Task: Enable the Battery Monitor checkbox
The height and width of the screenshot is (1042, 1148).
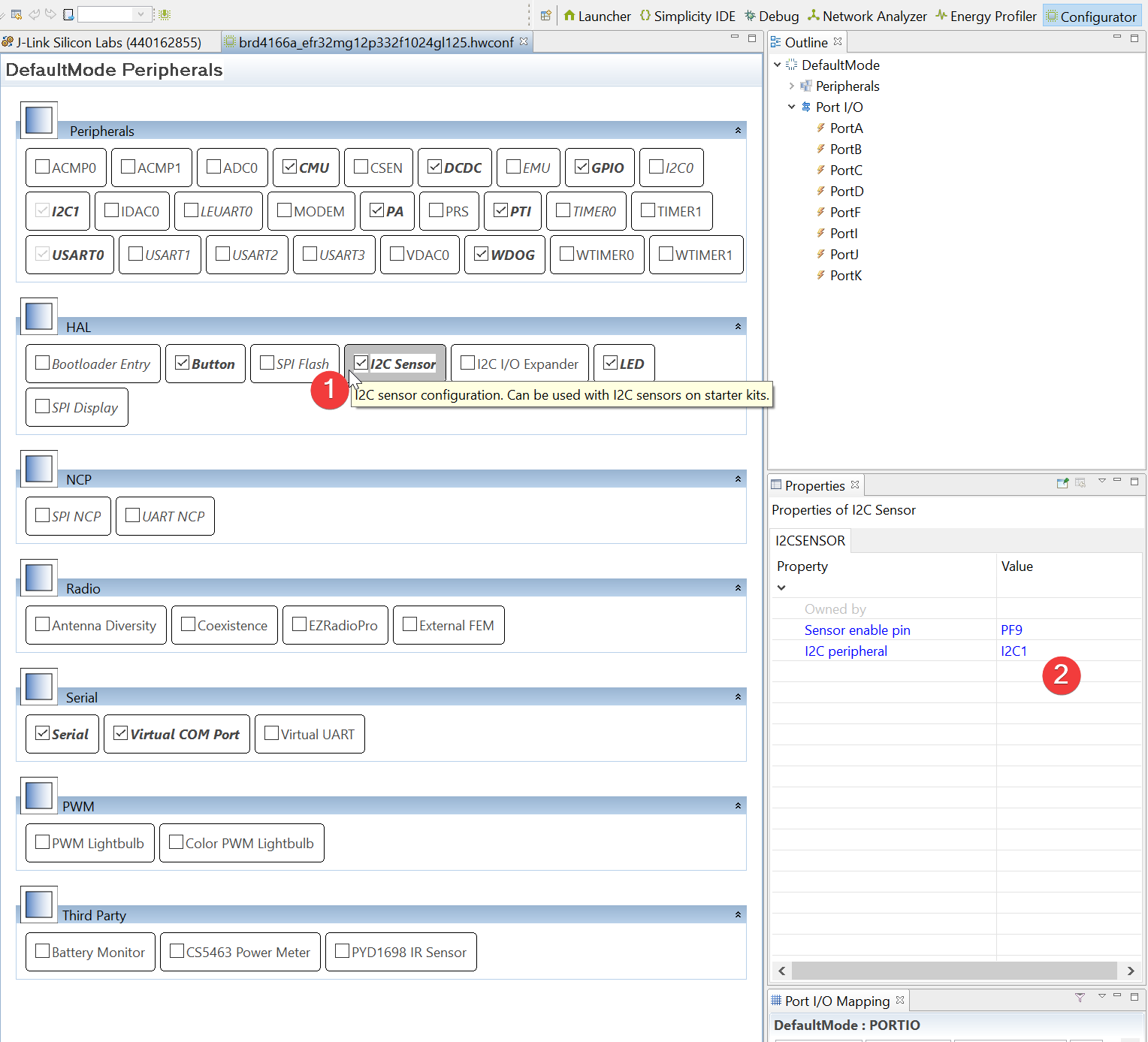Action: [43, 951]
